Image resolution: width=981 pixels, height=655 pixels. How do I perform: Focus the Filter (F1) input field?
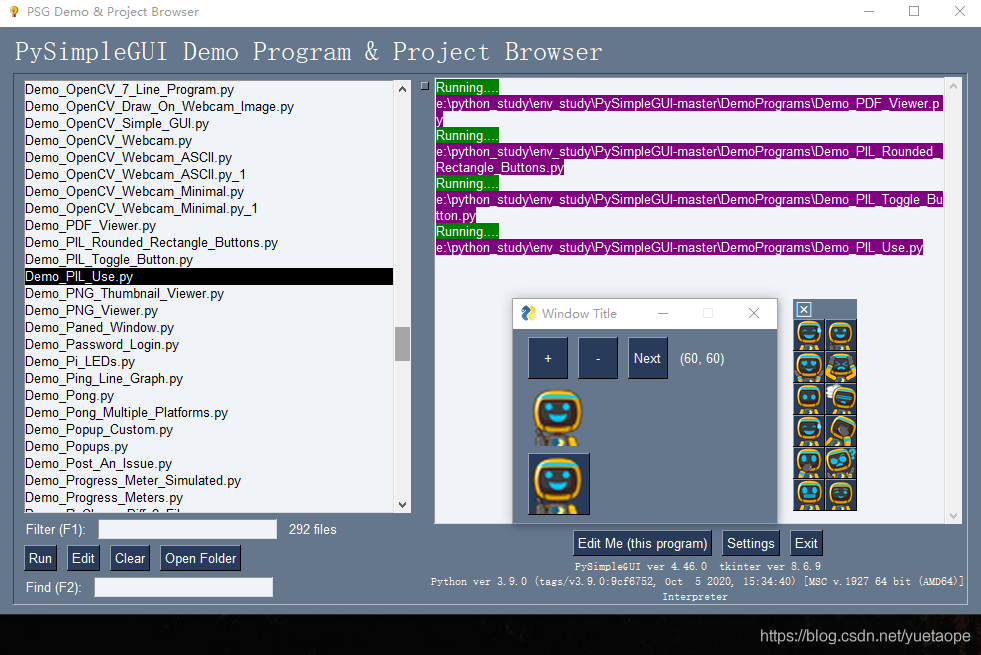(188, 529)
